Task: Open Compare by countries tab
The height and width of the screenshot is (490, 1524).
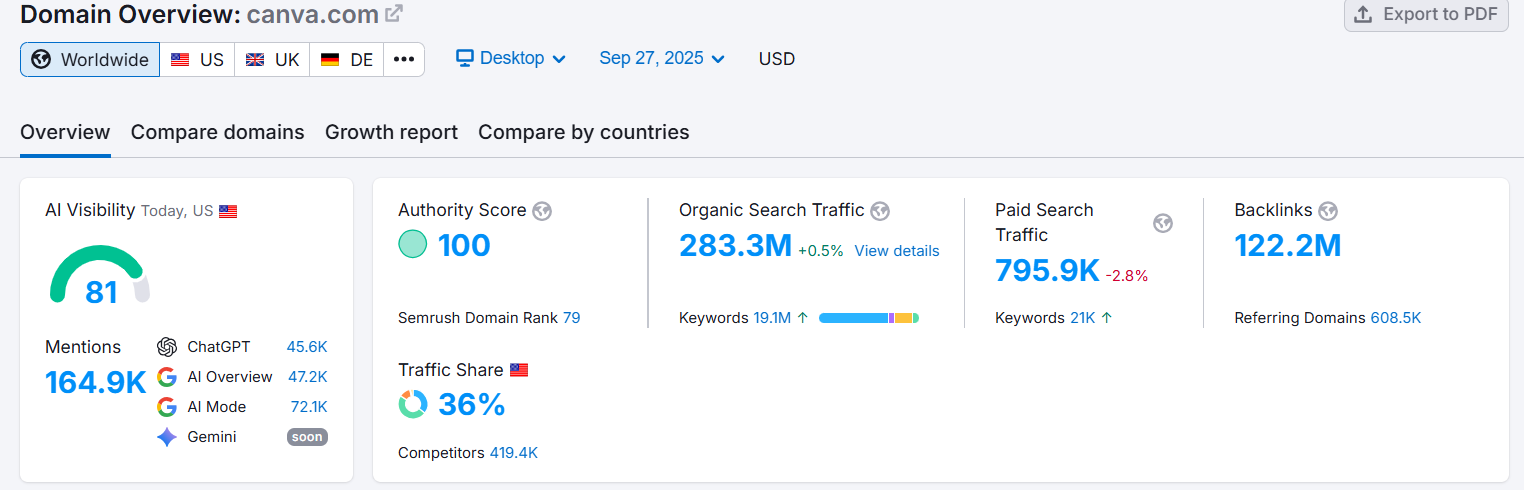Action: 584,132
